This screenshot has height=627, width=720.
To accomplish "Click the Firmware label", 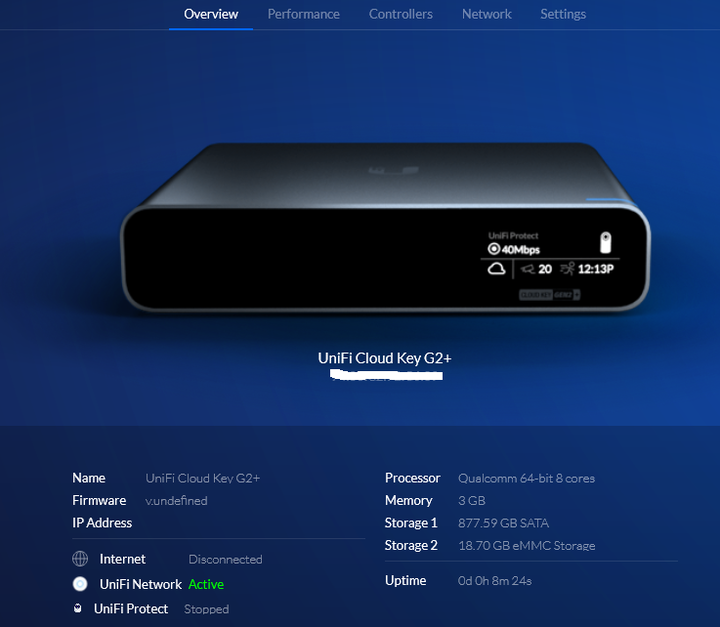I will pyautogui.click(x=99, y=501).
